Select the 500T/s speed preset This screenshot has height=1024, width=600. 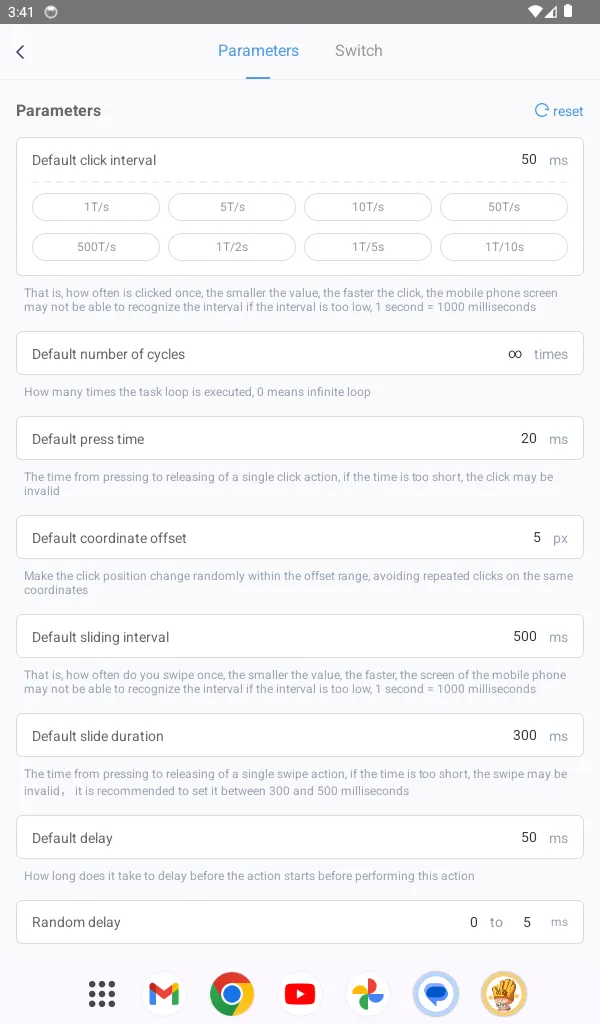(95, 247)
